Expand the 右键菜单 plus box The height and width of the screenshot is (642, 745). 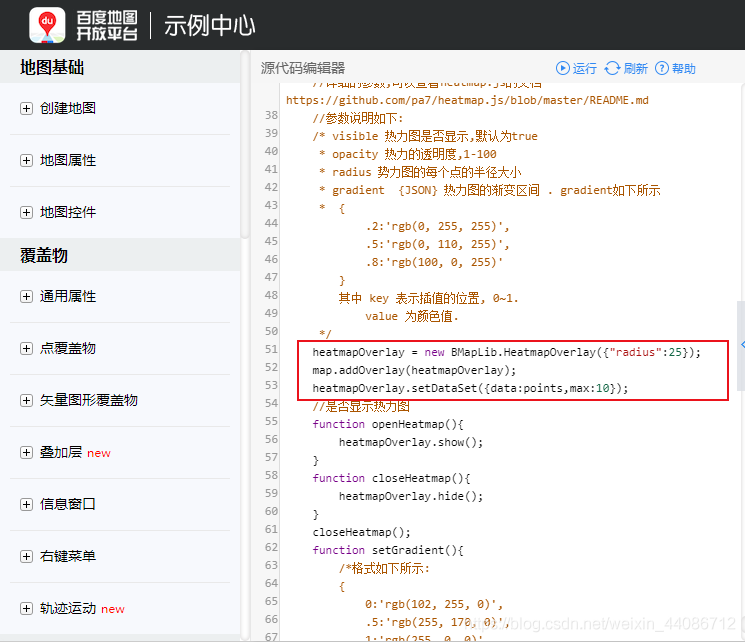point(26,556)
